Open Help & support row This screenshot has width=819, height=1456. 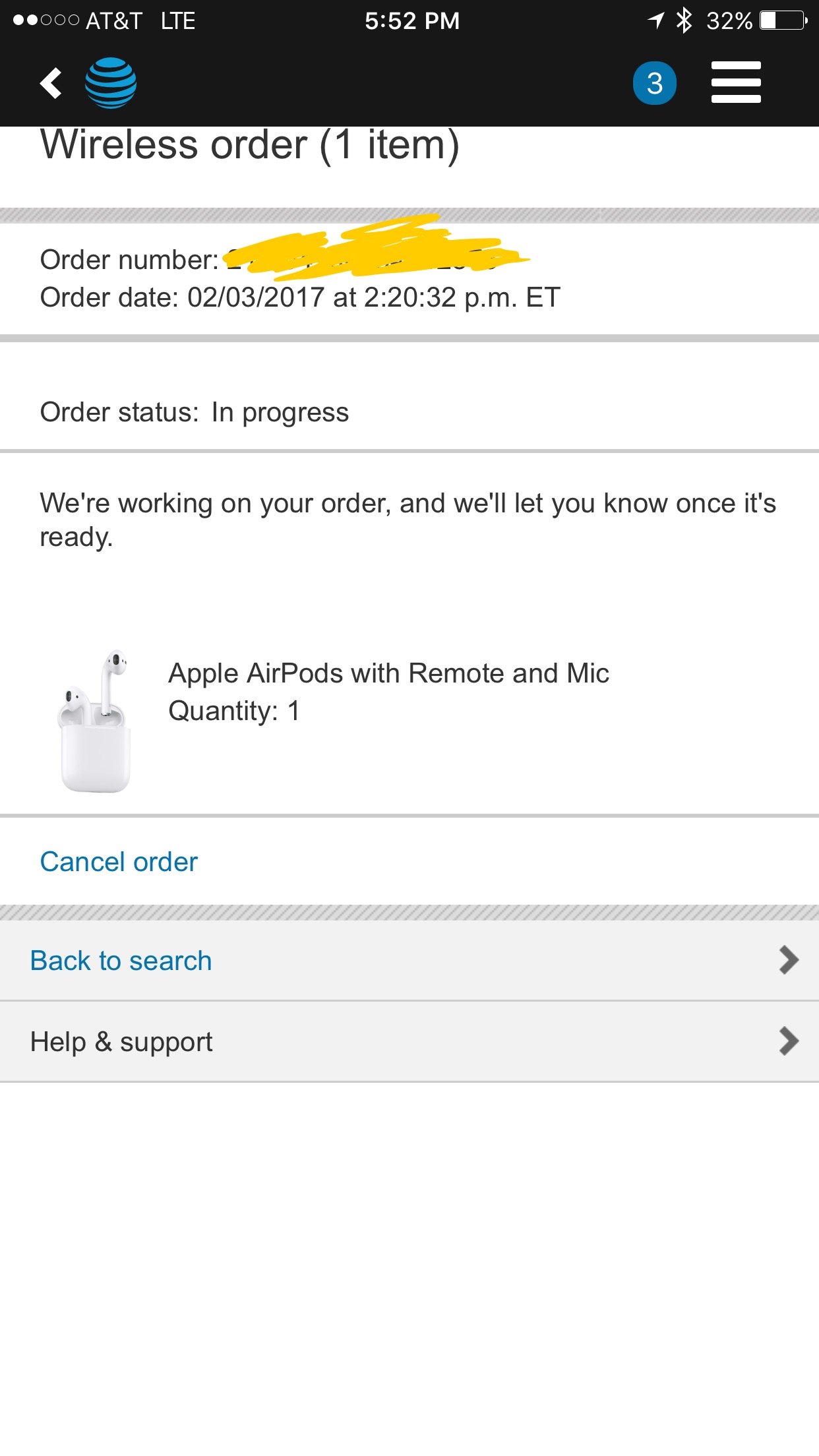point(409,1042)
